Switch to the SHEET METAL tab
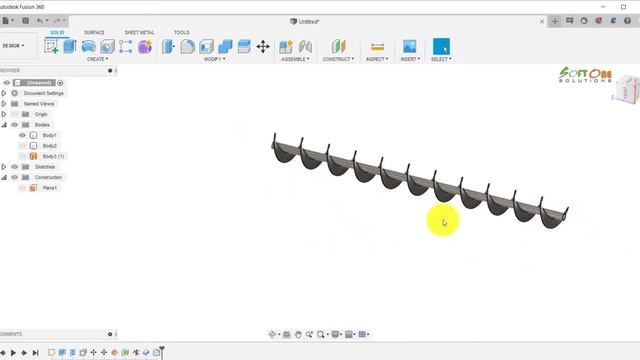640x360 pixels. tap(140, 32)
